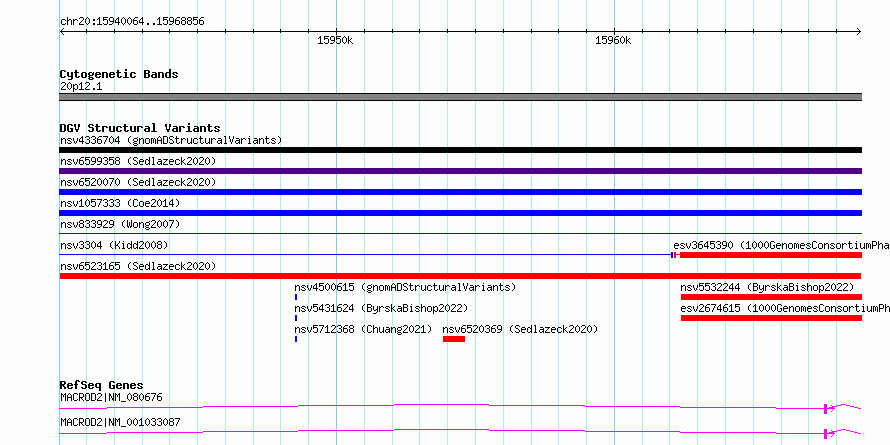This screenshot has height=445, width=890.
Task: Open the DGV Structural Variants track heading
Action: (140, 128)
